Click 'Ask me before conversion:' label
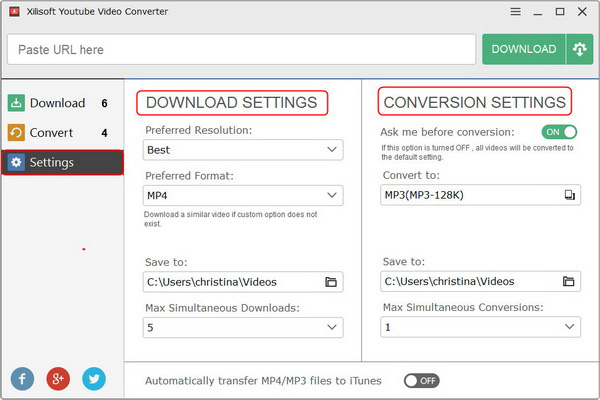600x400 pixels. point(447,132)
